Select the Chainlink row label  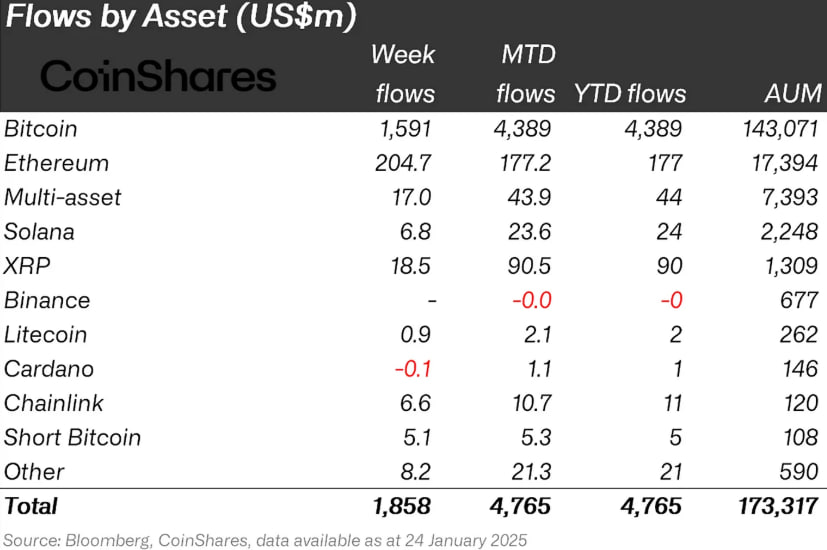54,403
